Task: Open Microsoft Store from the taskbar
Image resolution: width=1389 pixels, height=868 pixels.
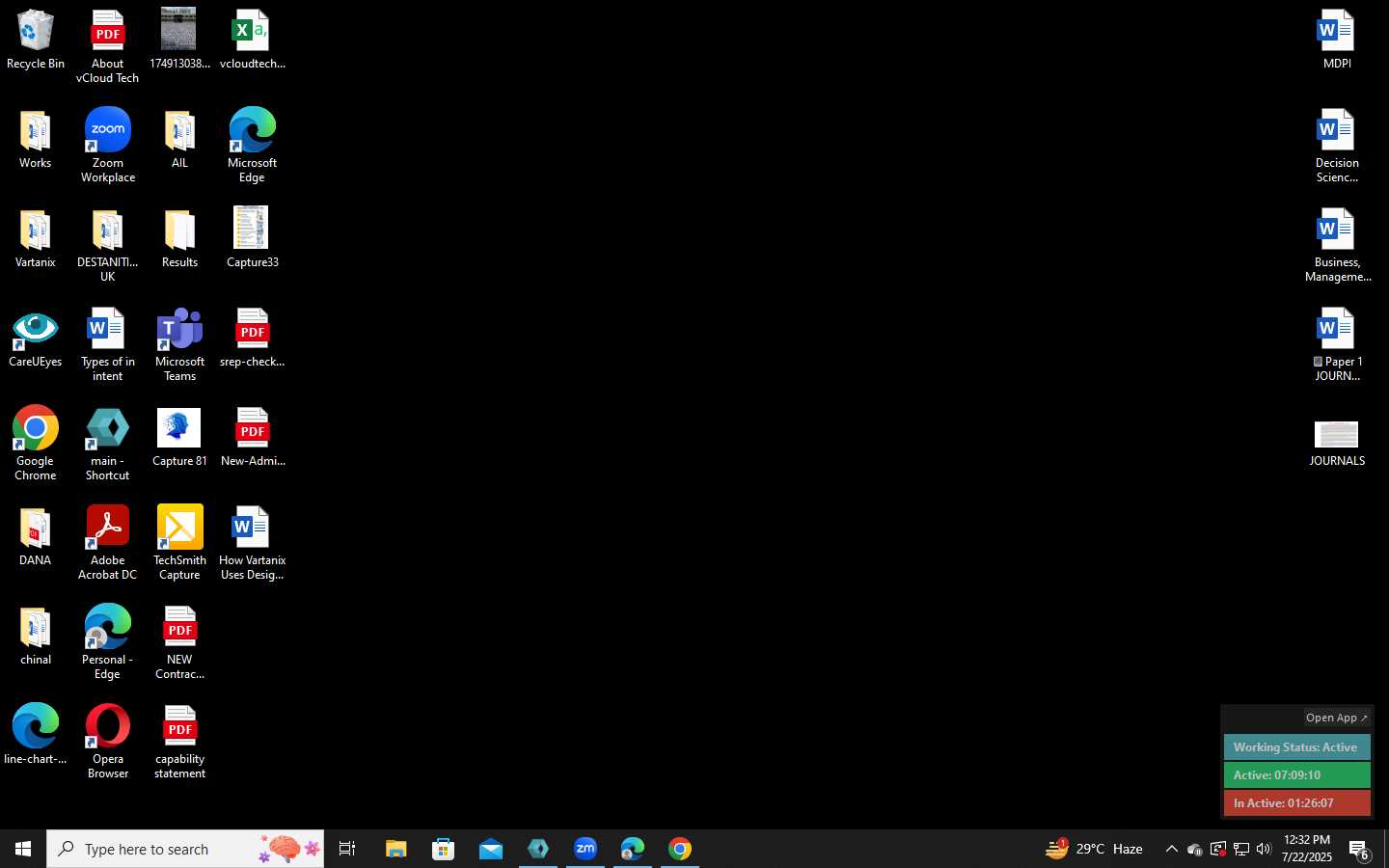Action: pyautogui.click(x=443, y=849)
